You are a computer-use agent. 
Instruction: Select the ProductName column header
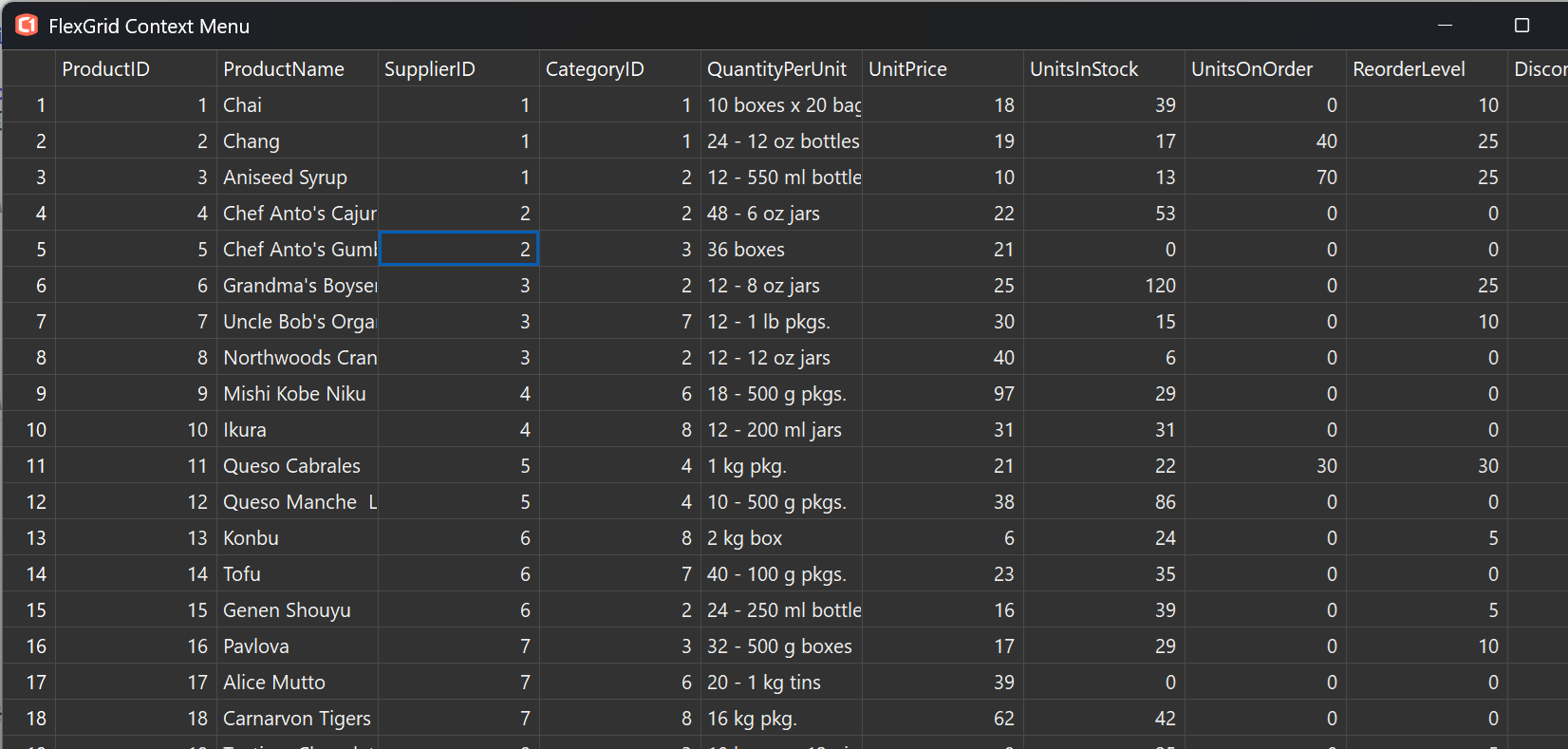pyautogui.click(x=298, y=69)
